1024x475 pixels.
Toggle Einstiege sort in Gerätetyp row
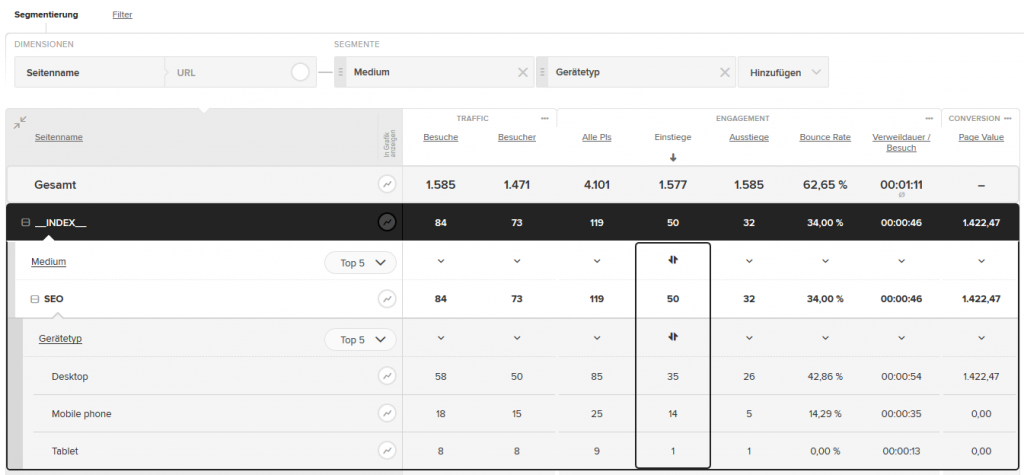(673, 337)
